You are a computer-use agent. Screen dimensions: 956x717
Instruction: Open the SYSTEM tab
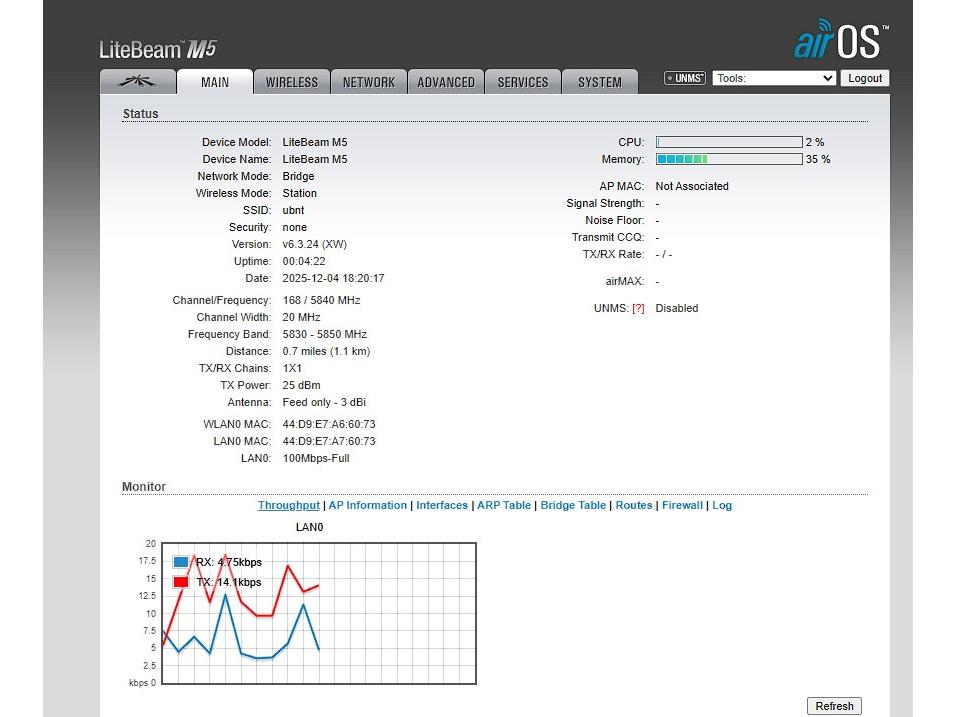click(600, 82)
